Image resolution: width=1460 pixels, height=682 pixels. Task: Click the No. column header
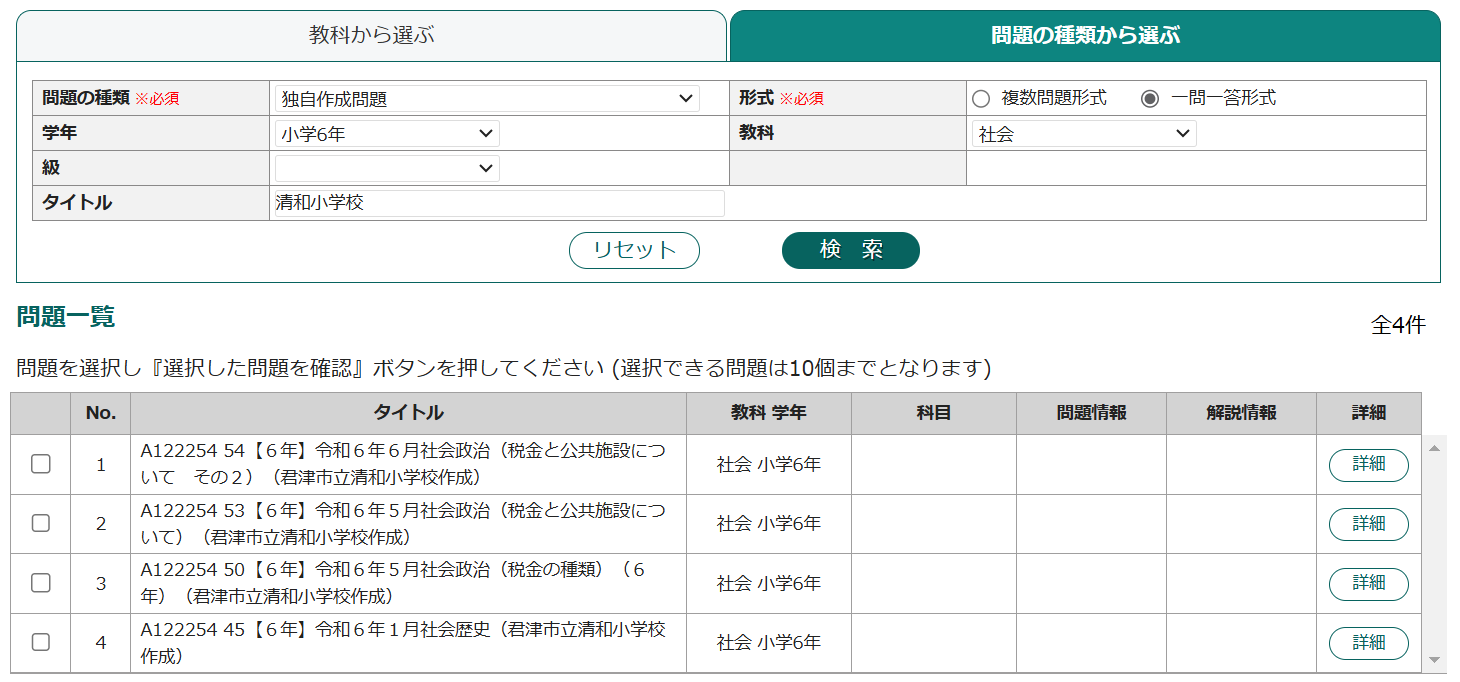(x=101, y=413)
